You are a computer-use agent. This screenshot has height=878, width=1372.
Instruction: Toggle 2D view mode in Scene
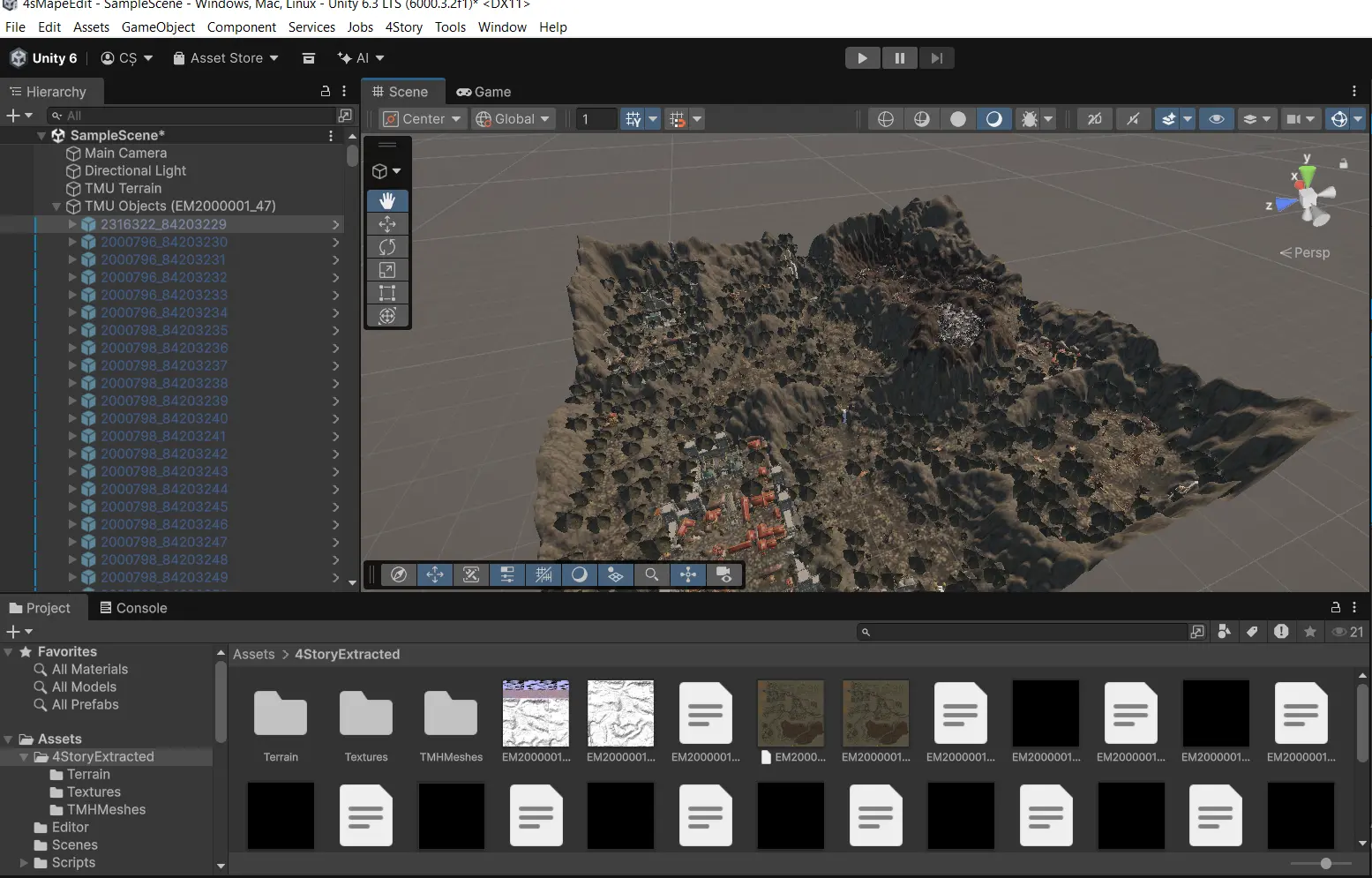point(1095,119)
